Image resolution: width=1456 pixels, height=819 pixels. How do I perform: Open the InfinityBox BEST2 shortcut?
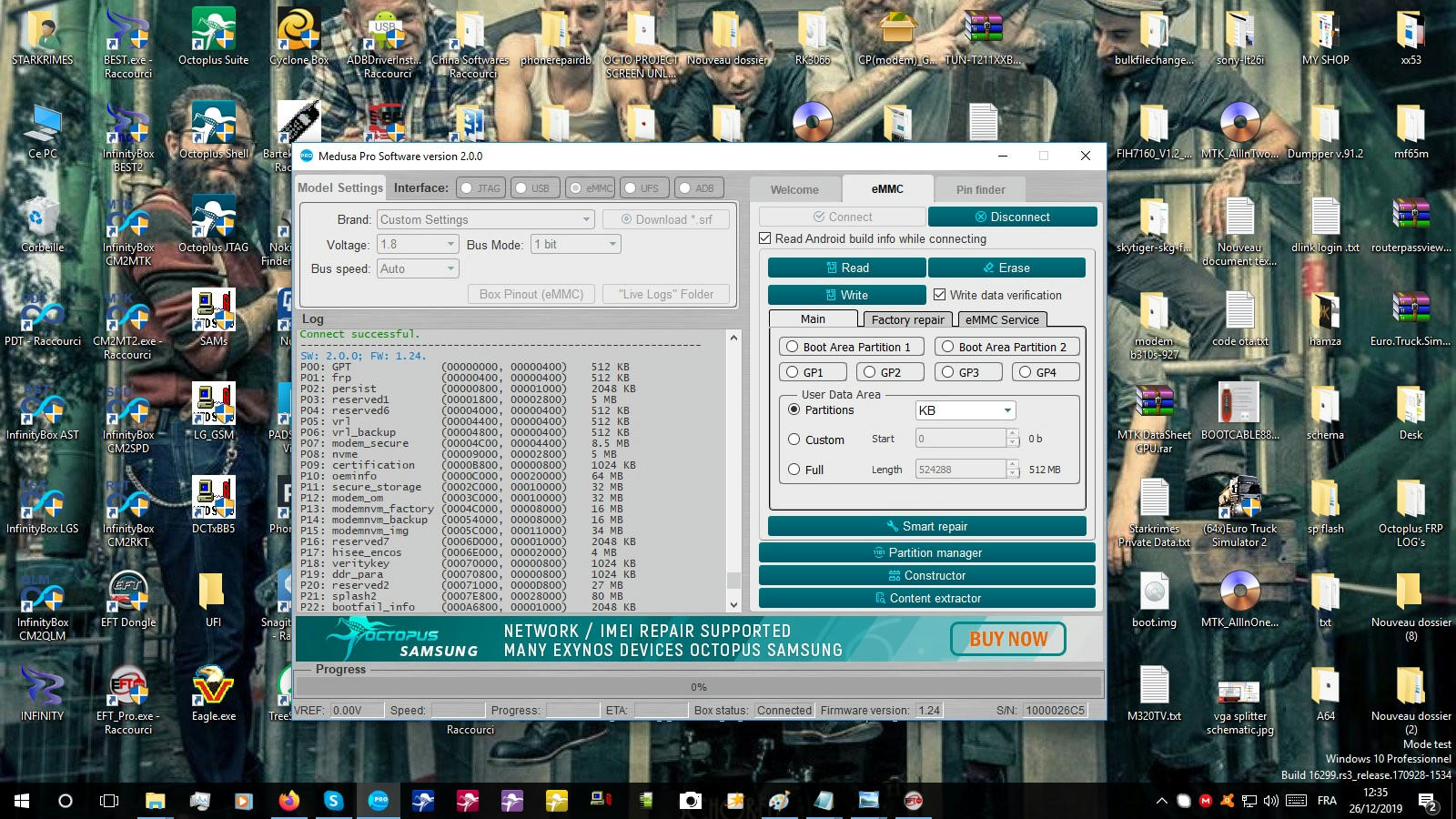click(x=128, y=129)
